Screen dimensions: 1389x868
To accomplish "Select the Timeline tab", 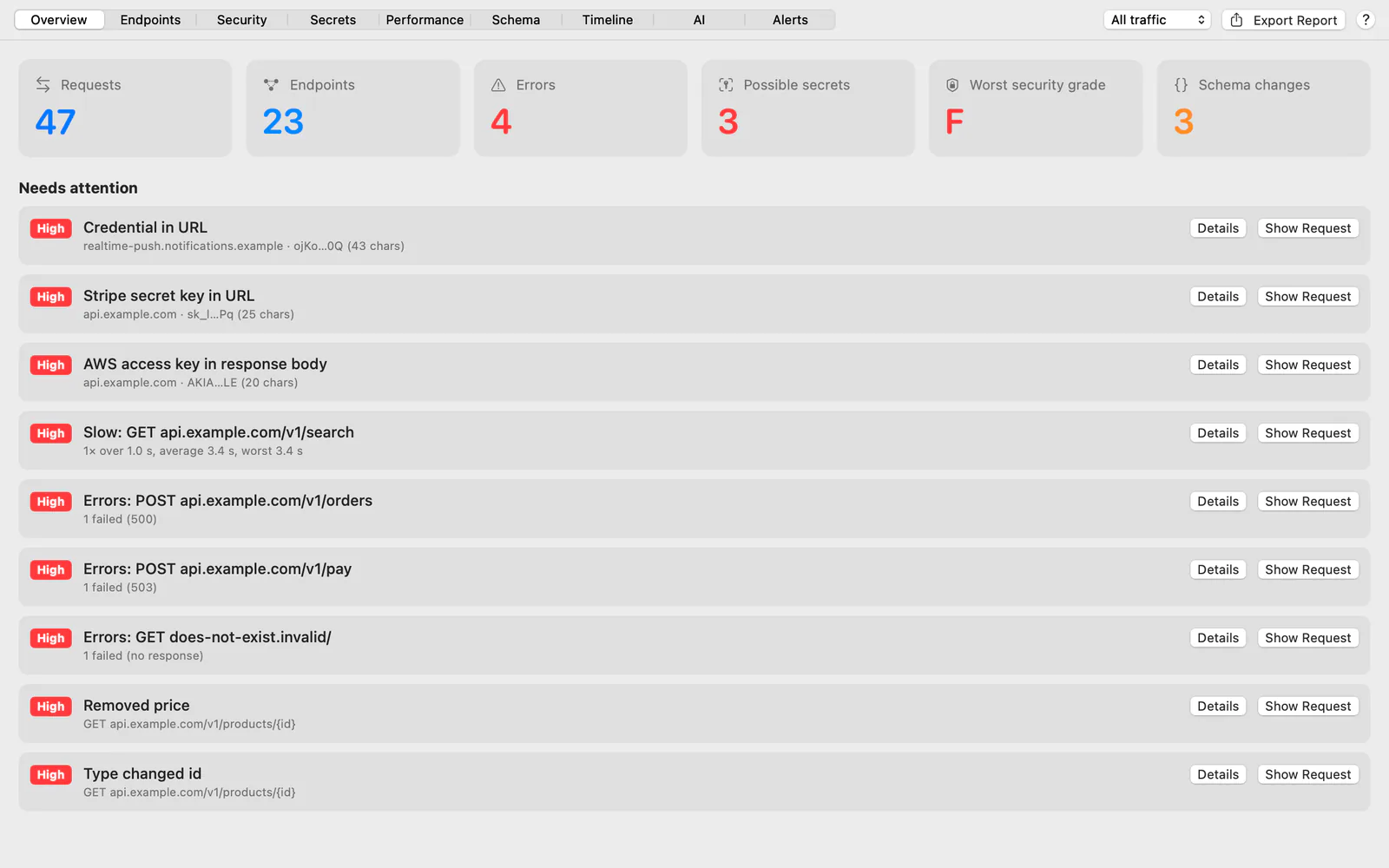I will coord(608,20).
